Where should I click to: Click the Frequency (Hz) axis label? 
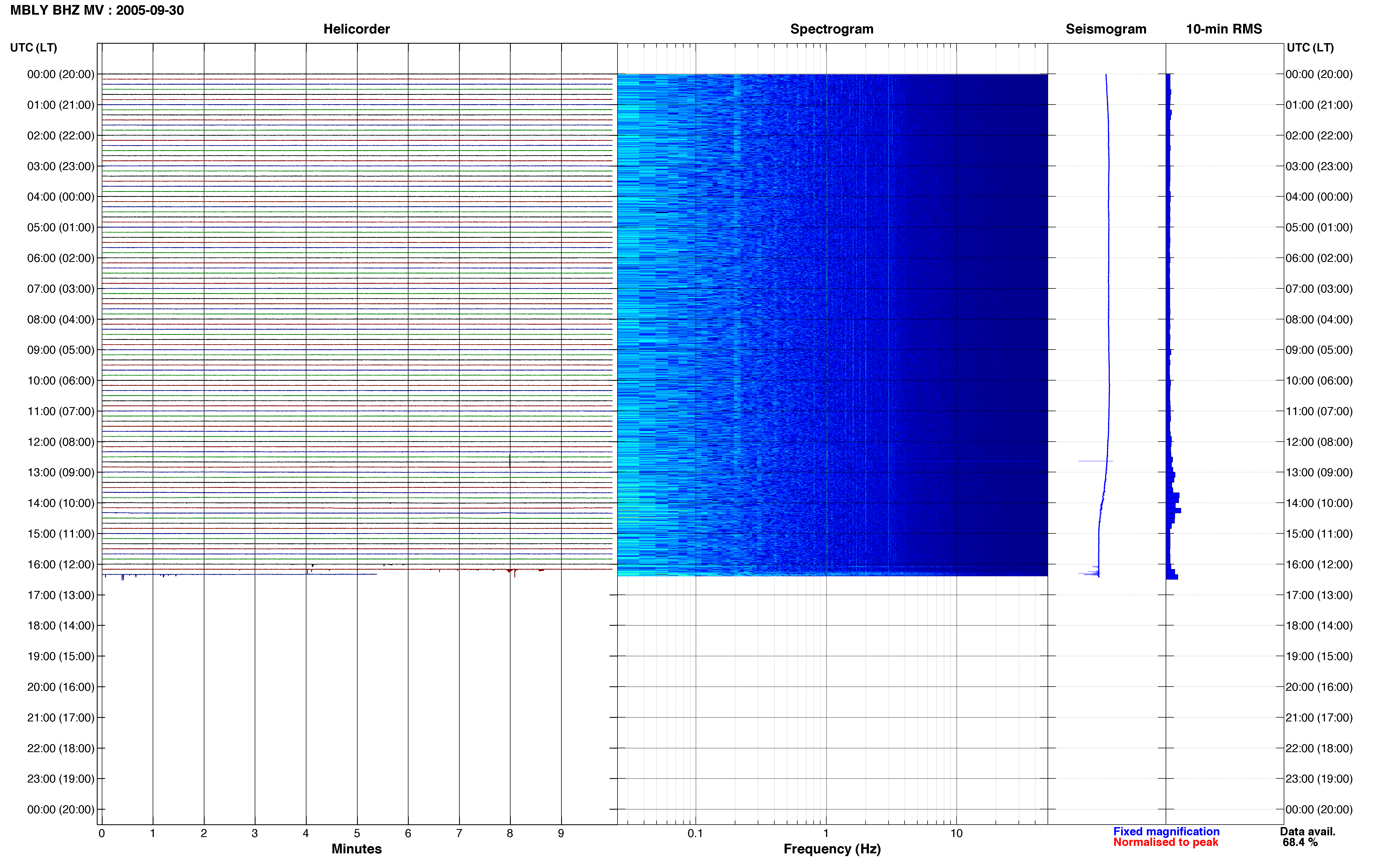832,848
